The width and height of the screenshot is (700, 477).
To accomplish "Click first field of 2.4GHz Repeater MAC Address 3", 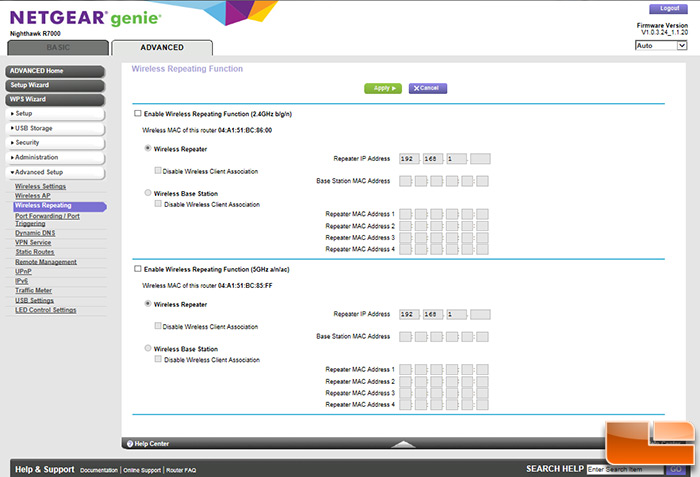I will pos(405,238).
